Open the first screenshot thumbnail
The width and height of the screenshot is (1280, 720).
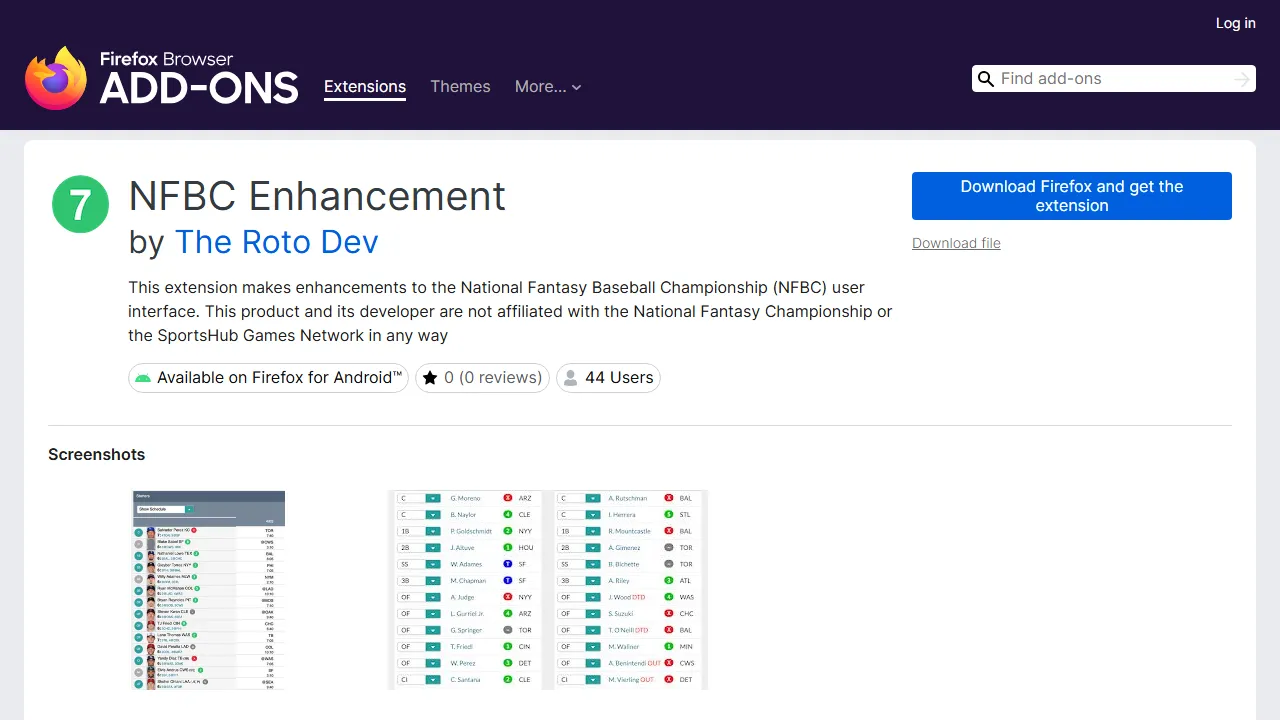point(208,590)
